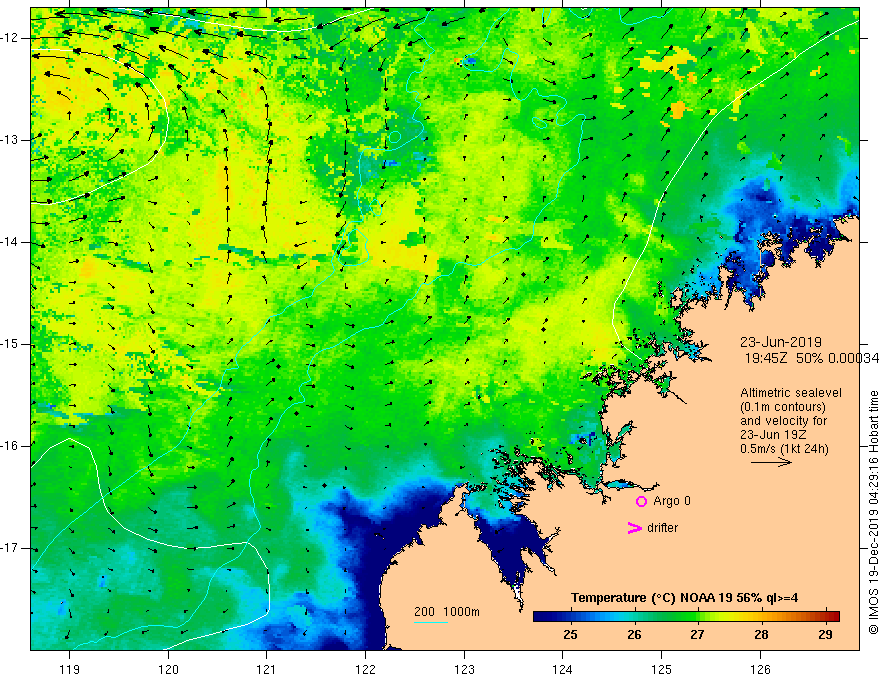Click the cyan 200m contour legend line

click(430, 623)
